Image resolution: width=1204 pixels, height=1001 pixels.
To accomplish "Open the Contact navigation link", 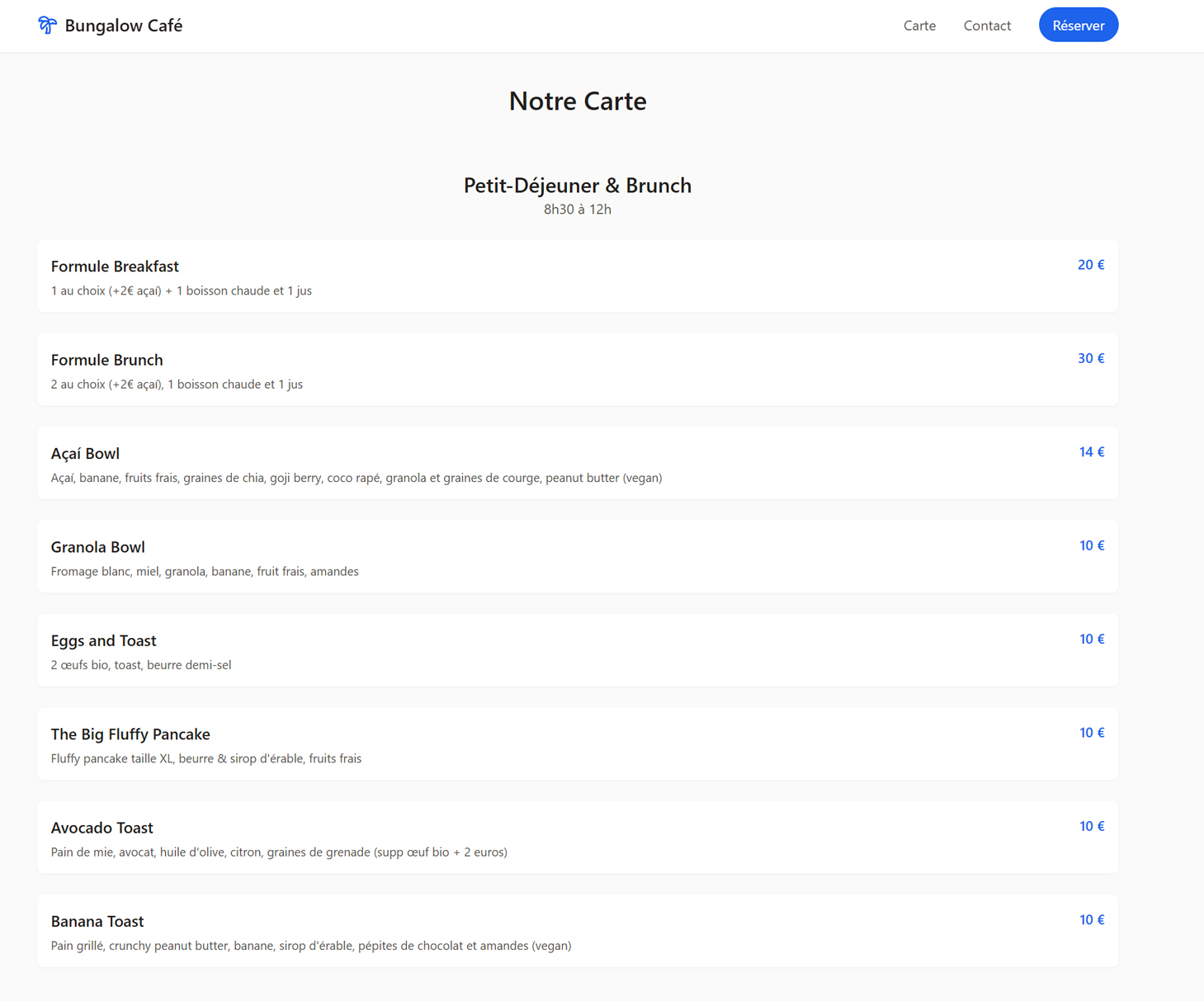I will click(x=986, y=26).
